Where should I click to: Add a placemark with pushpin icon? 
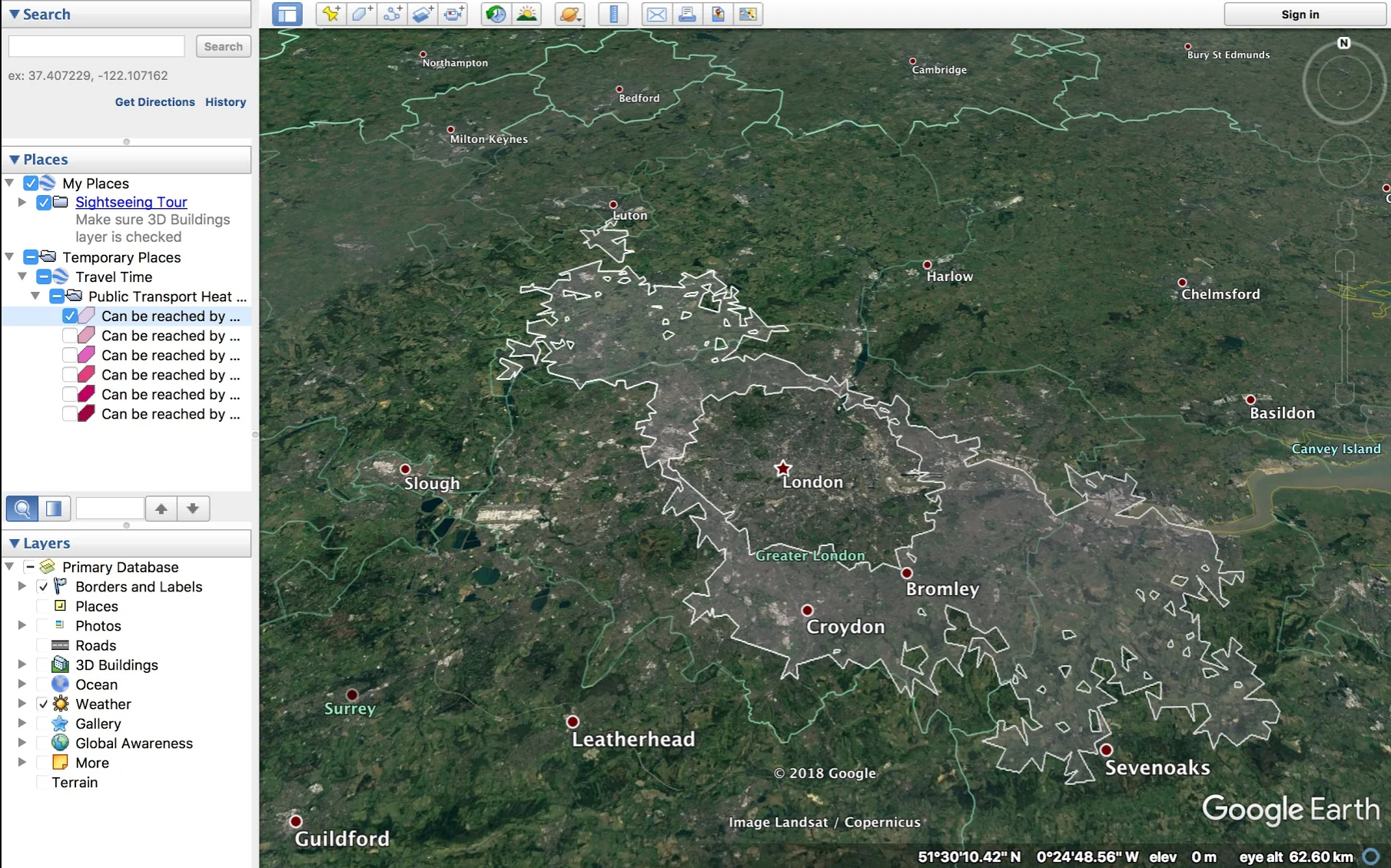[x=331, y=14]
